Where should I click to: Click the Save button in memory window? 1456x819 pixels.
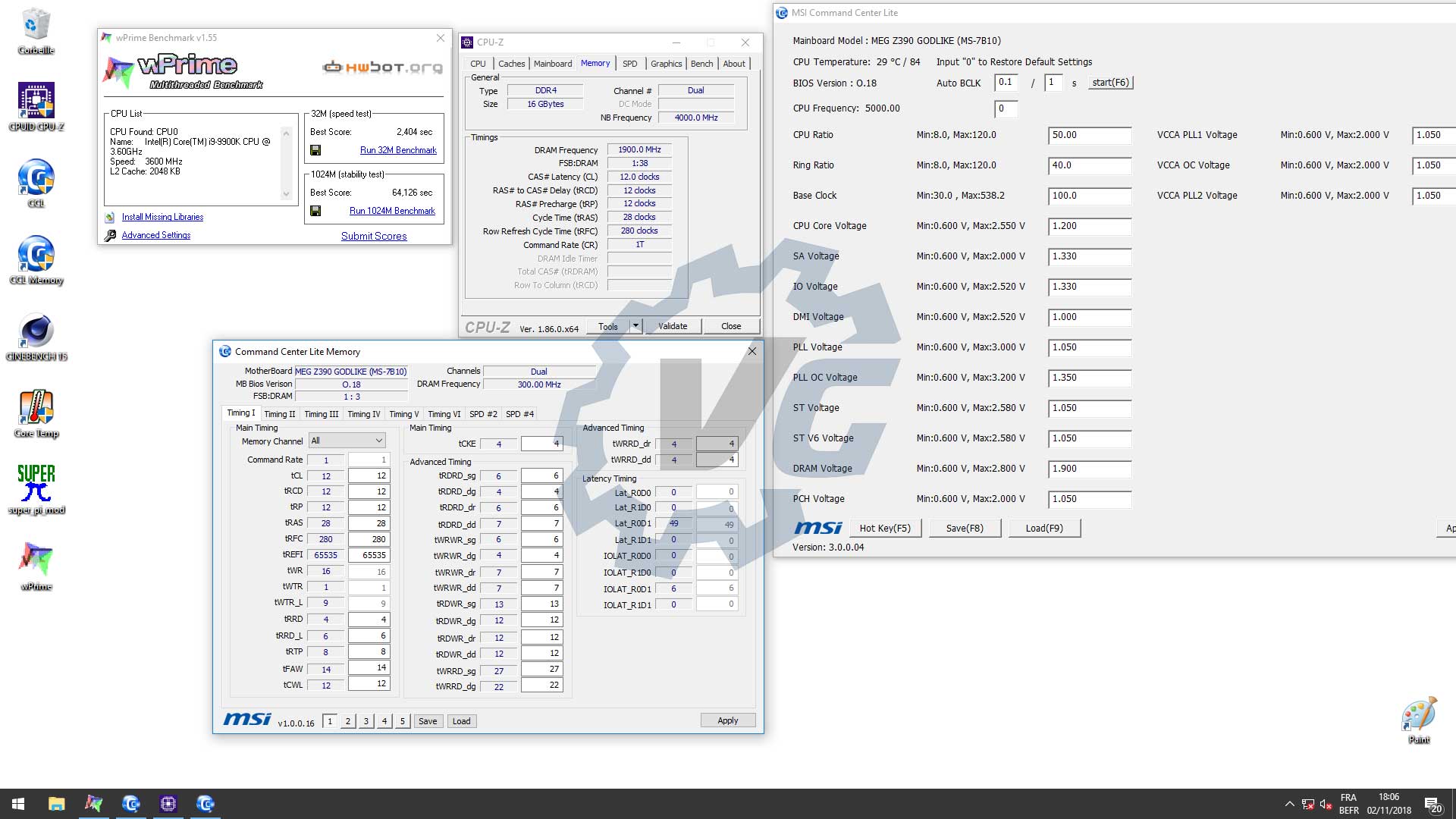coord(428,721)
